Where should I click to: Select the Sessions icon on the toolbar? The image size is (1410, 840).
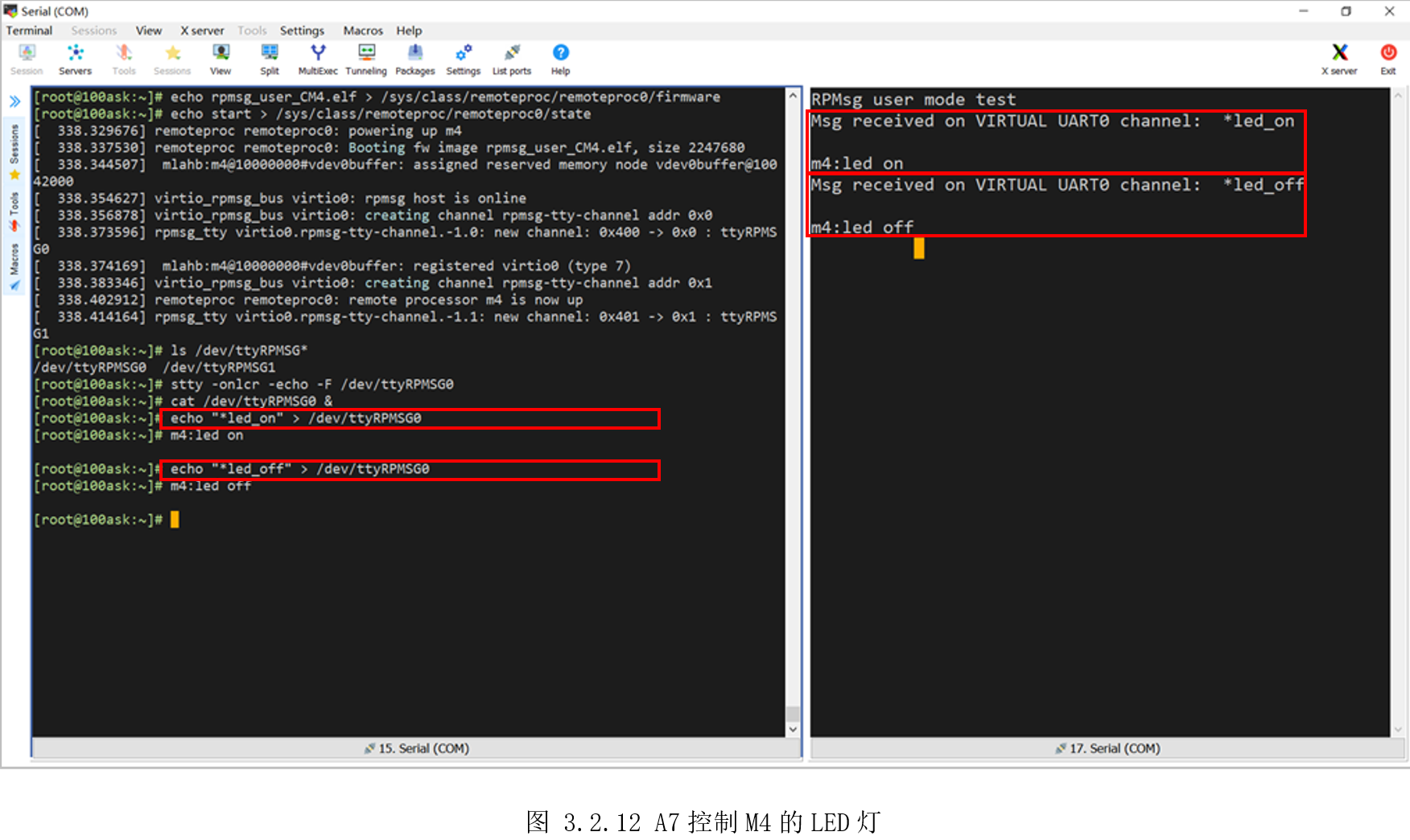pos(172,58)
